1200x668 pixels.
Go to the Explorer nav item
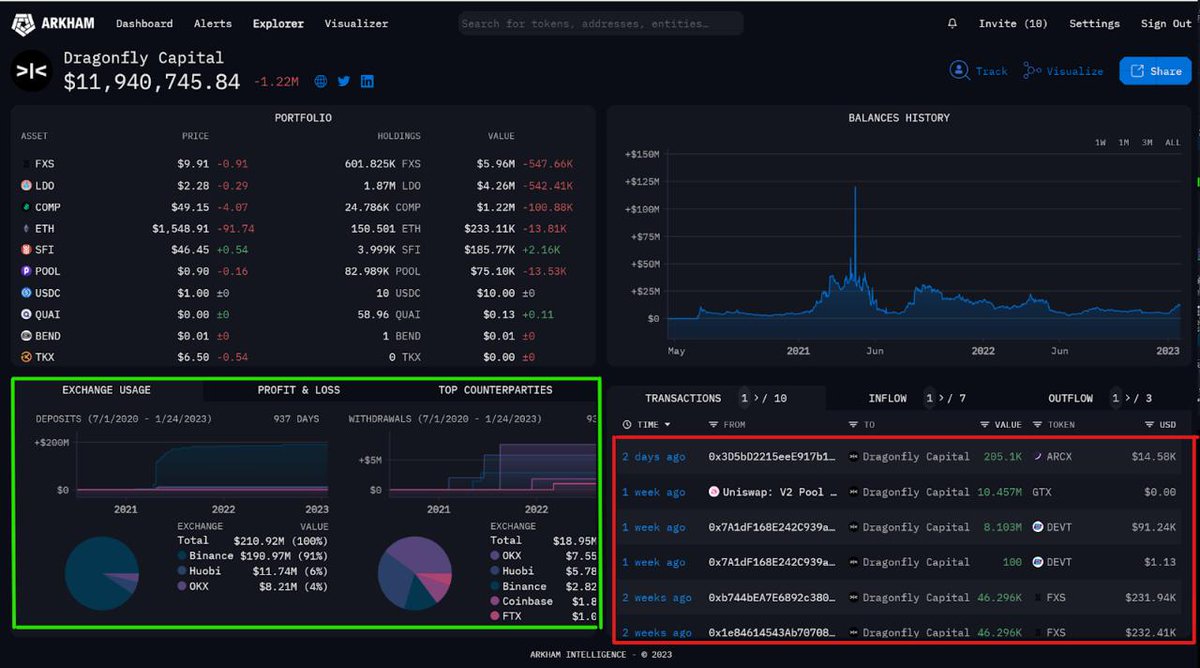[x=278, y=23]
